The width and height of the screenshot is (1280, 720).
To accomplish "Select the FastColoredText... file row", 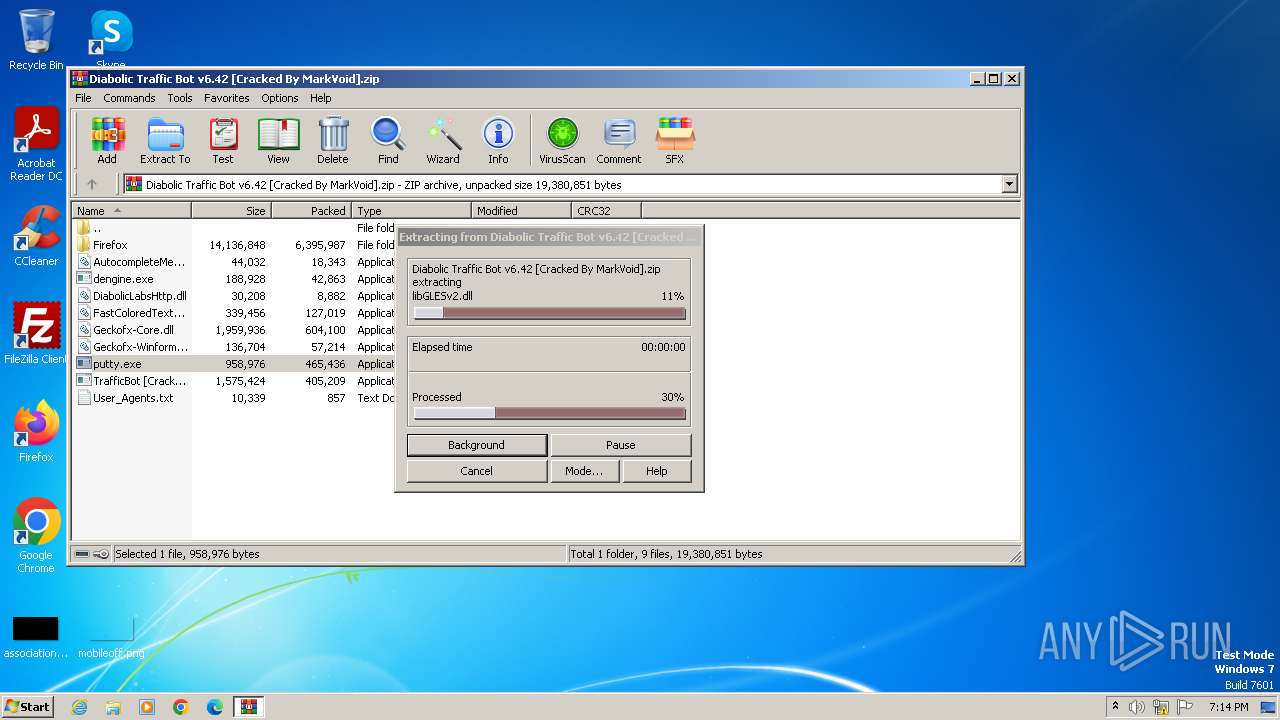I will click(235, 313).
